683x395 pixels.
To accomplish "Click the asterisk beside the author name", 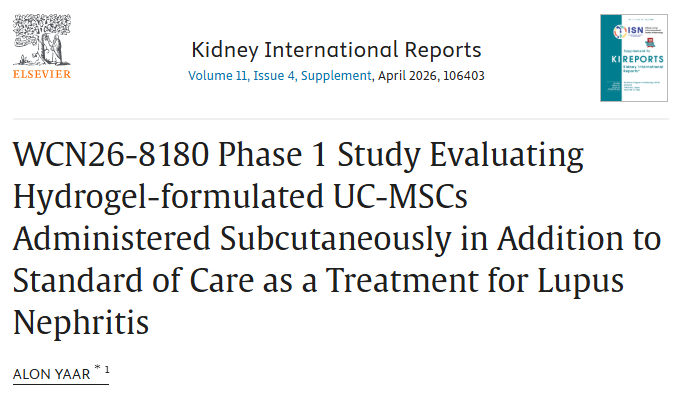I will tap(97, 368).
